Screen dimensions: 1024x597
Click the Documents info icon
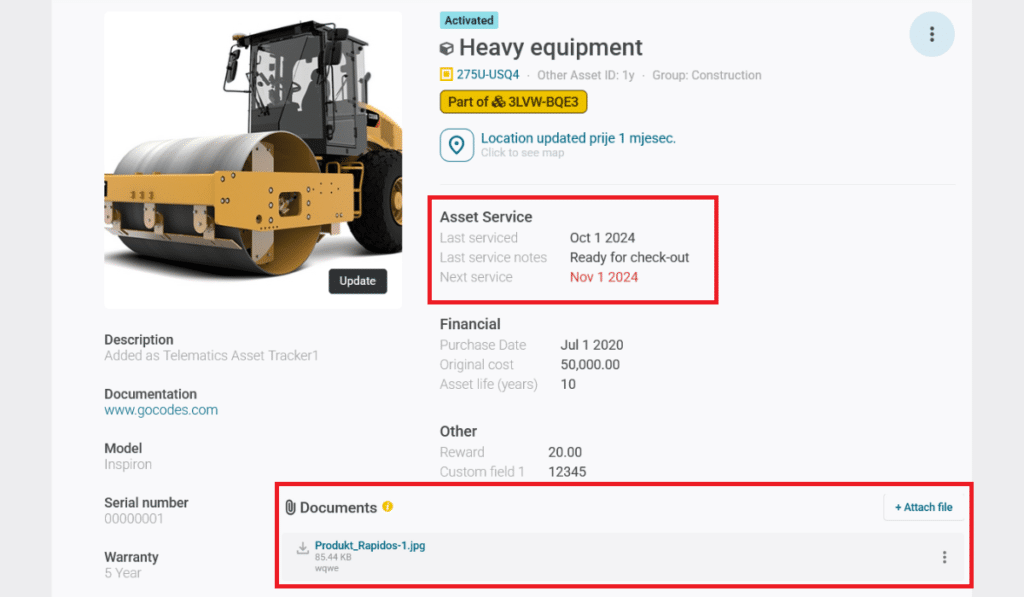tap(388, 507)
